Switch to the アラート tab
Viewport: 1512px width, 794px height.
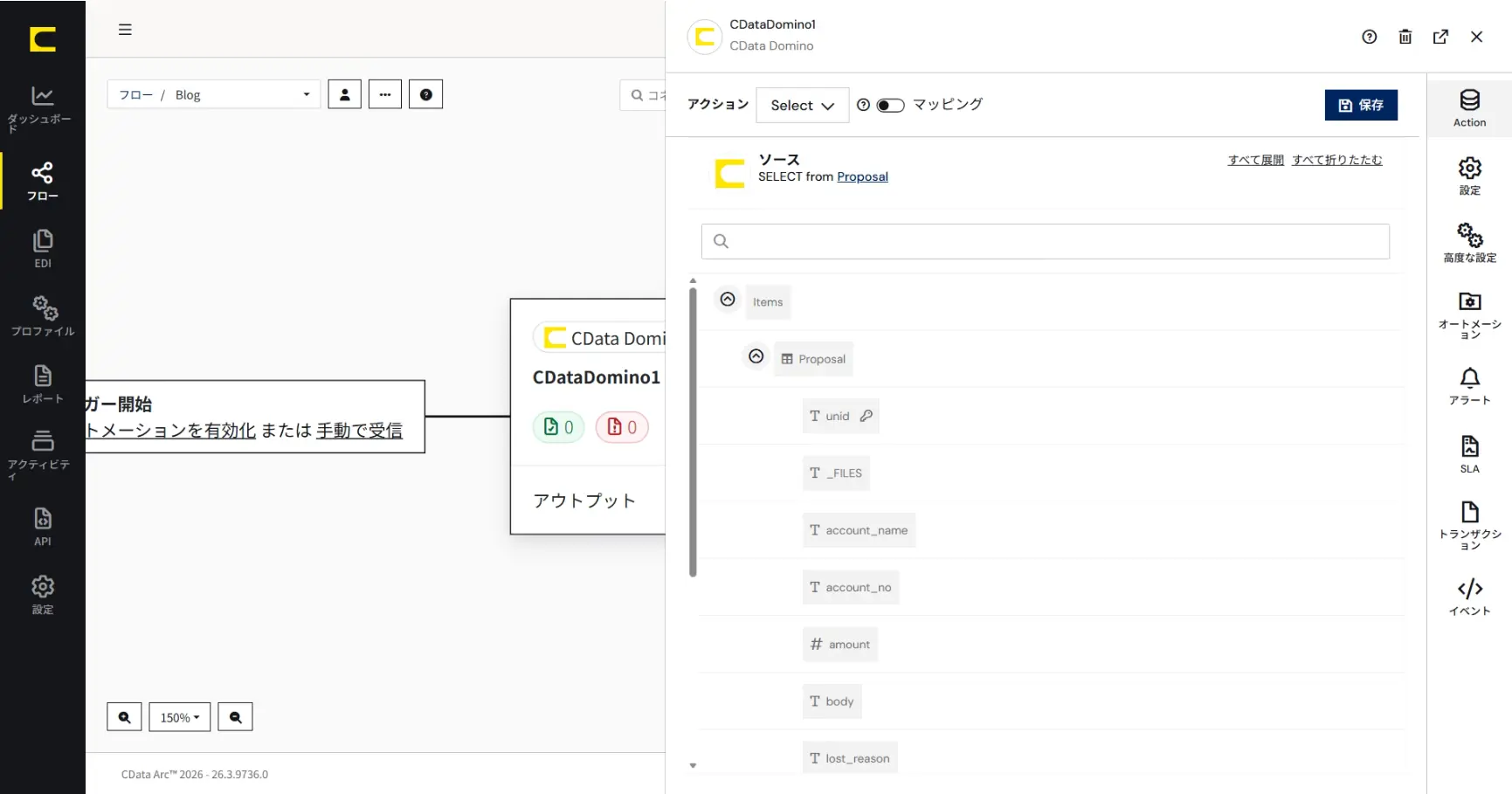coord(1469,386)
